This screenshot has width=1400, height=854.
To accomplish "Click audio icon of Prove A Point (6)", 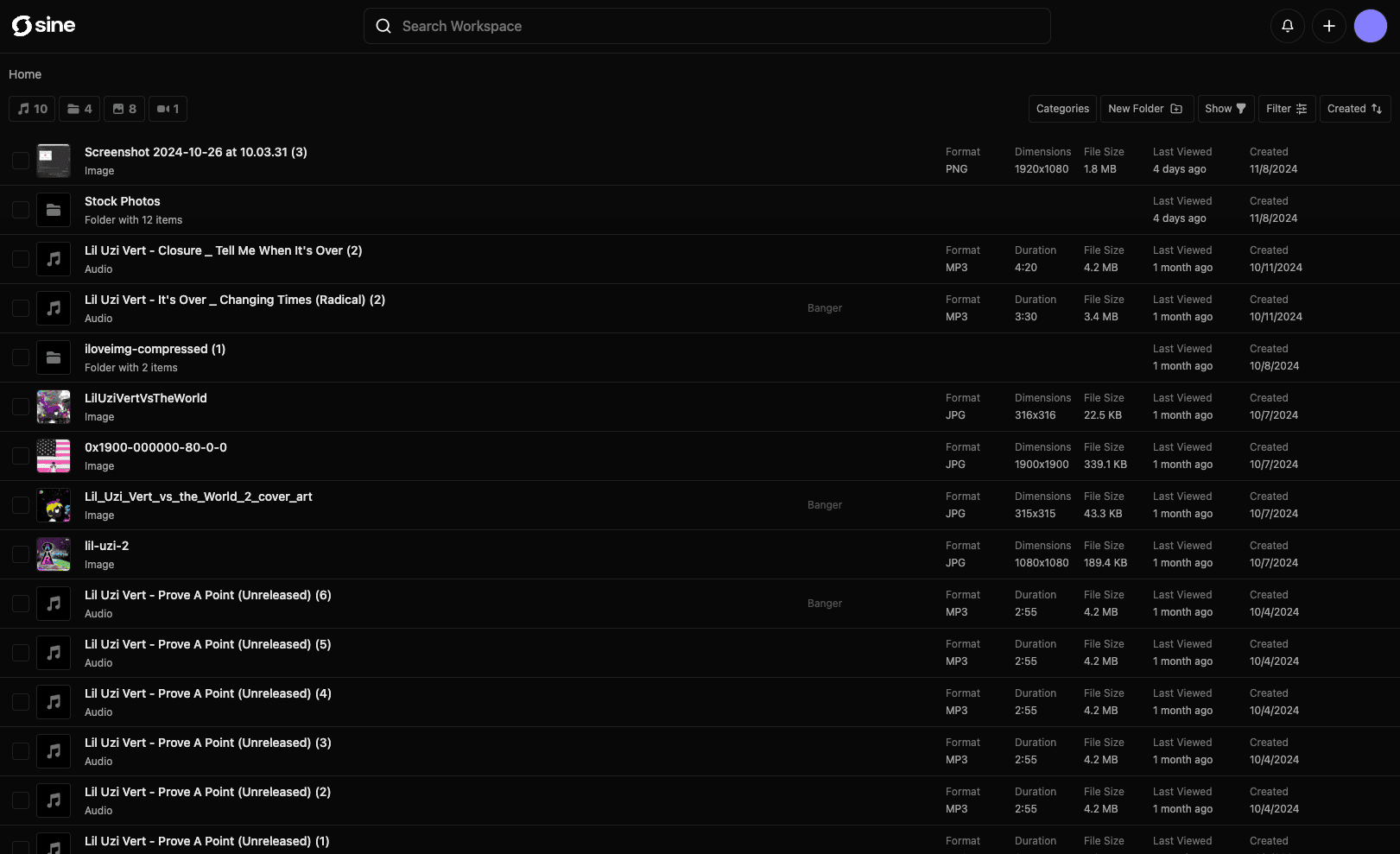I will coord(54,604).
